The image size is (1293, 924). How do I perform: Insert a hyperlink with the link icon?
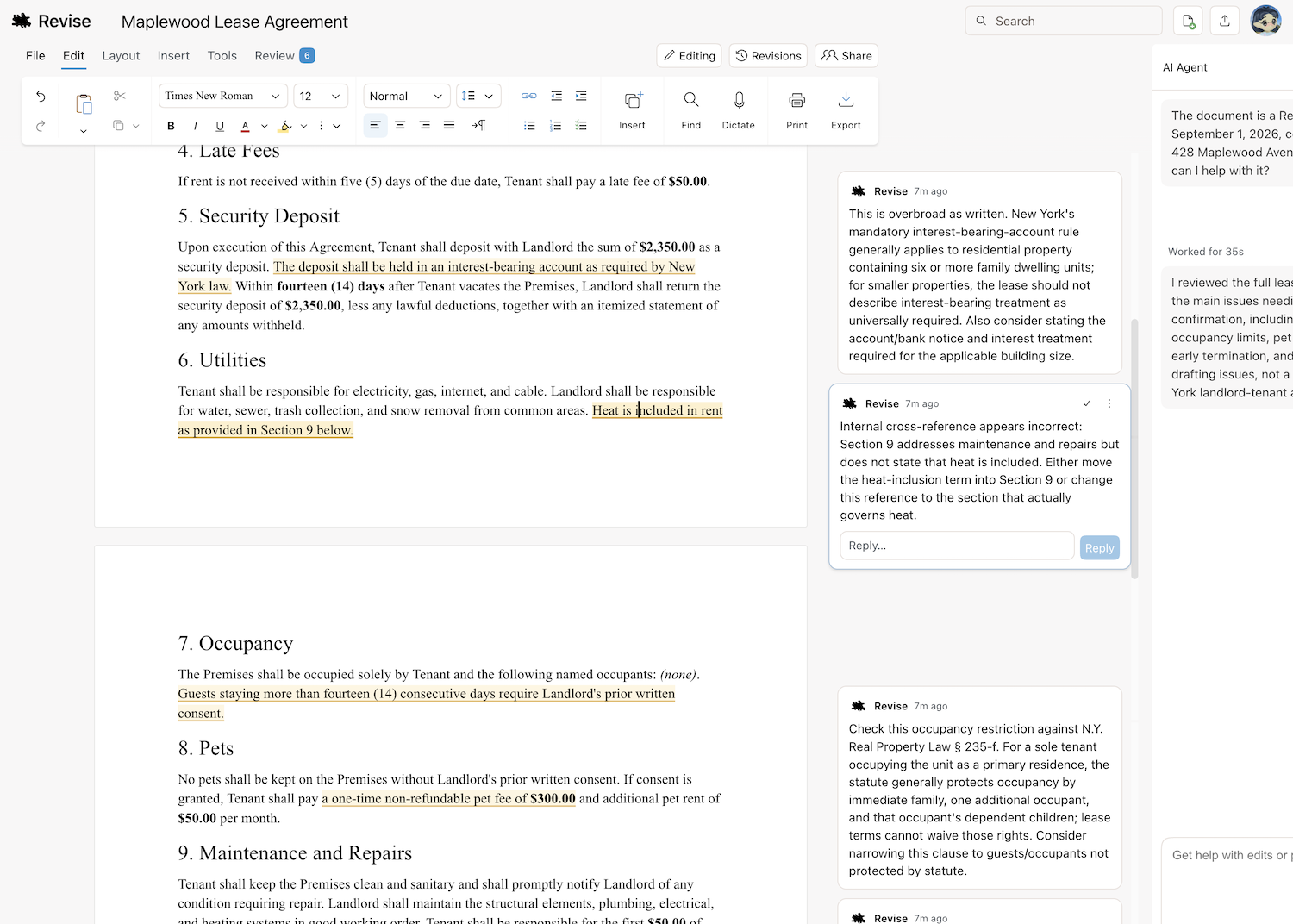pyautogui.click(x=529, y=96)
